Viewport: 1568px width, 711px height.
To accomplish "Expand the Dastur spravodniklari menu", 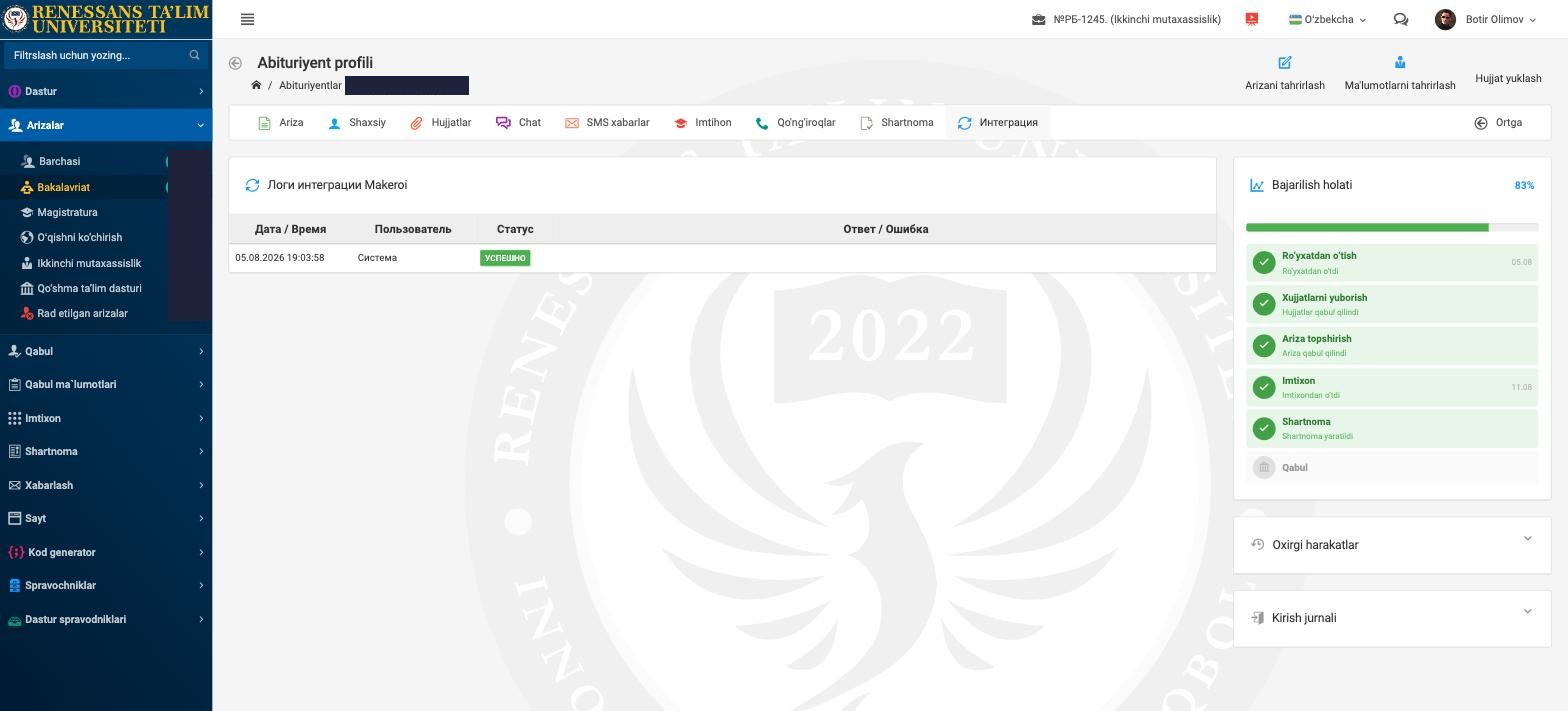I will [106, 619].
